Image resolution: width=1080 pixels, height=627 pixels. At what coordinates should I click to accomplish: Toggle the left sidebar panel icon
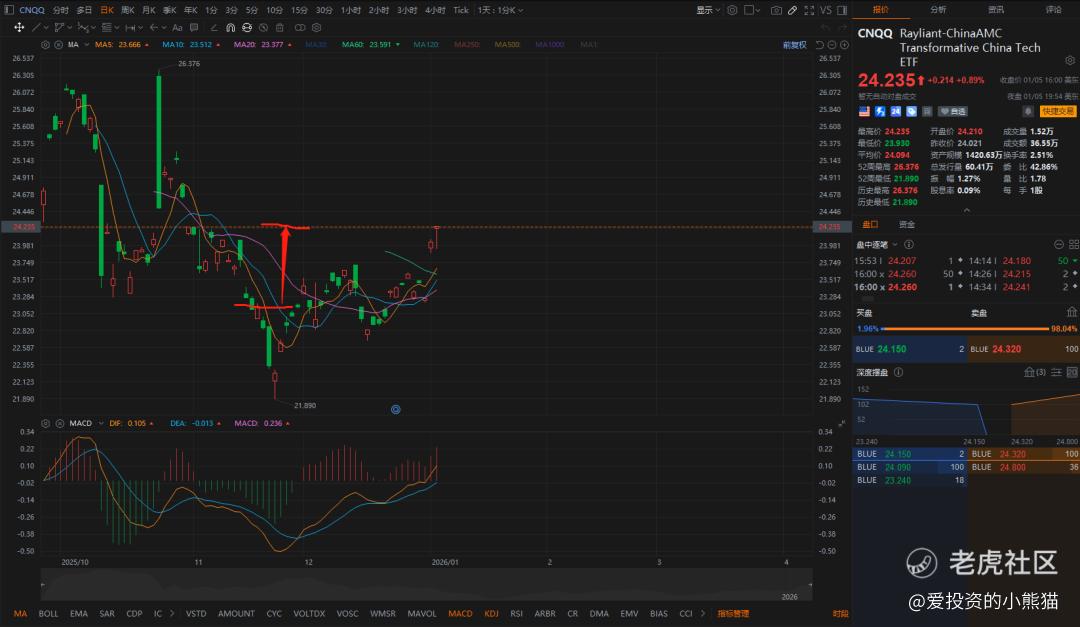(x=9, y=10)
